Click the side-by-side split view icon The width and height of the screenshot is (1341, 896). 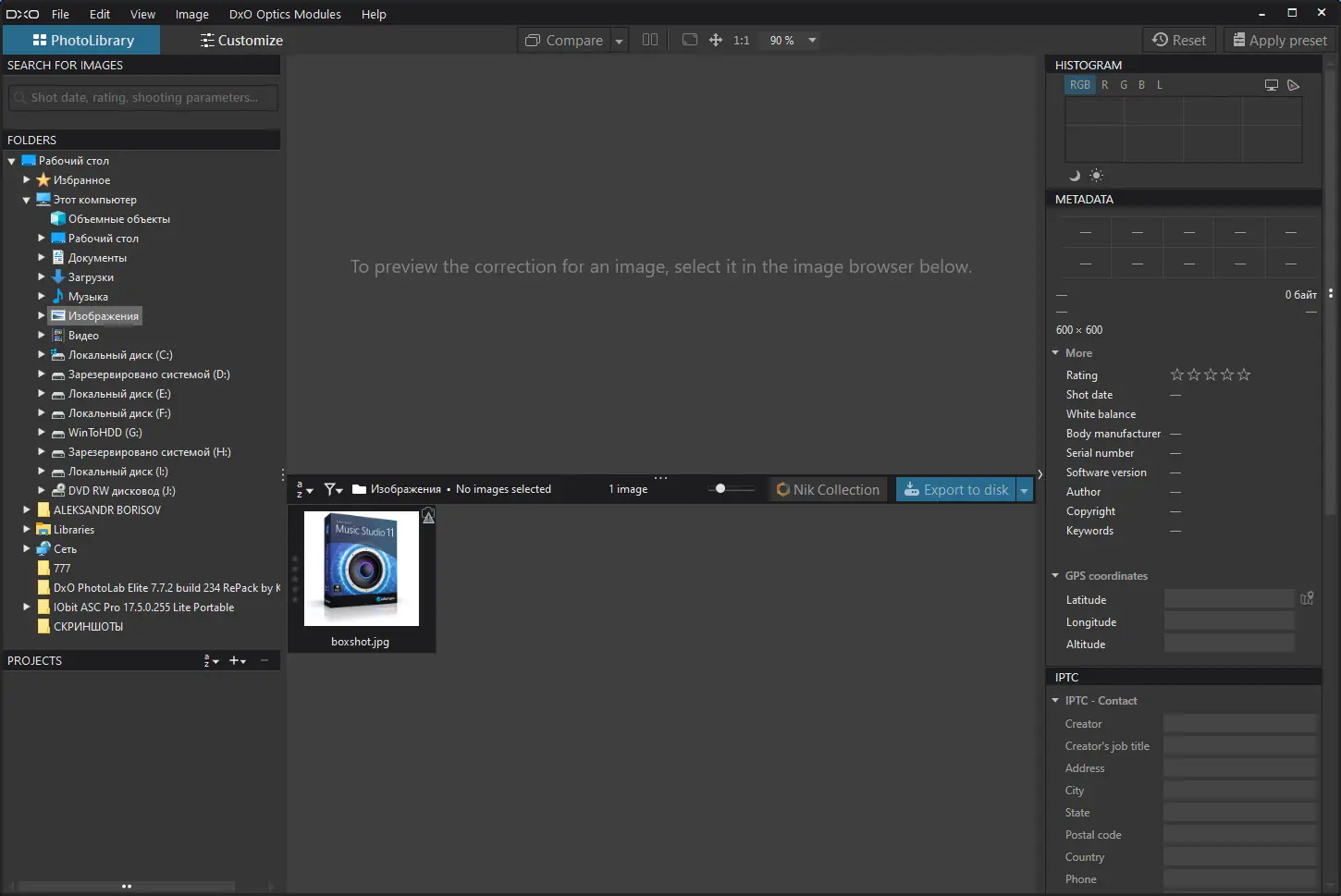(650, 40)
